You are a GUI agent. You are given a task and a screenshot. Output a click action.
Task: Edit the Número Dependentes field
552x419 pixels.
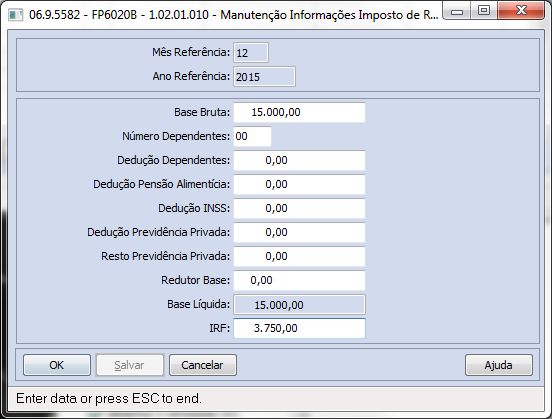(252, 136)
